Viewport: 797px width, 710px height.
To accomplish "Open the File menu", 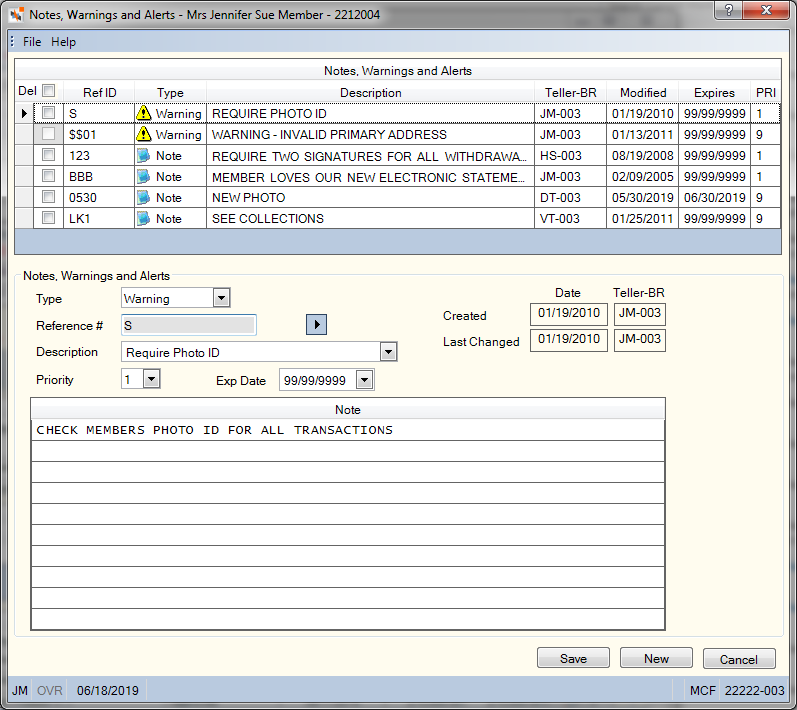I will click(32, 42).
